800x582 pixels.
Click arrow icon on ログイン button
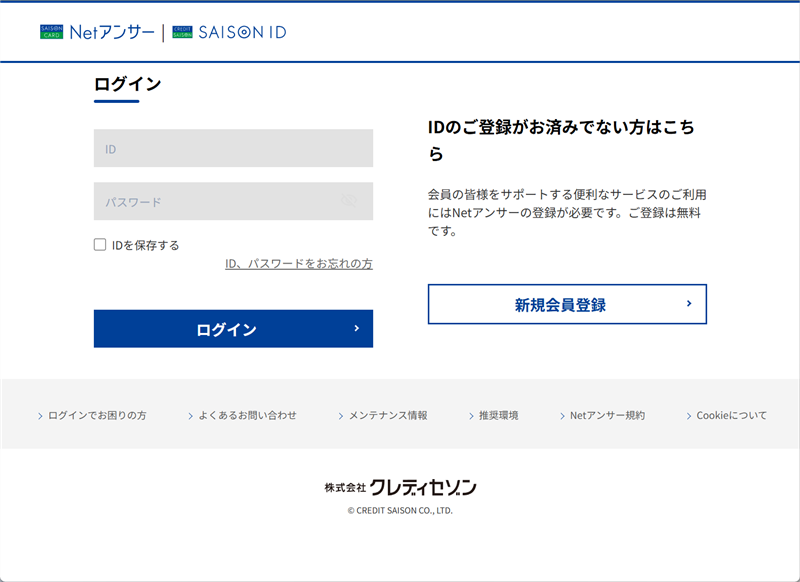tap(357, 328)
